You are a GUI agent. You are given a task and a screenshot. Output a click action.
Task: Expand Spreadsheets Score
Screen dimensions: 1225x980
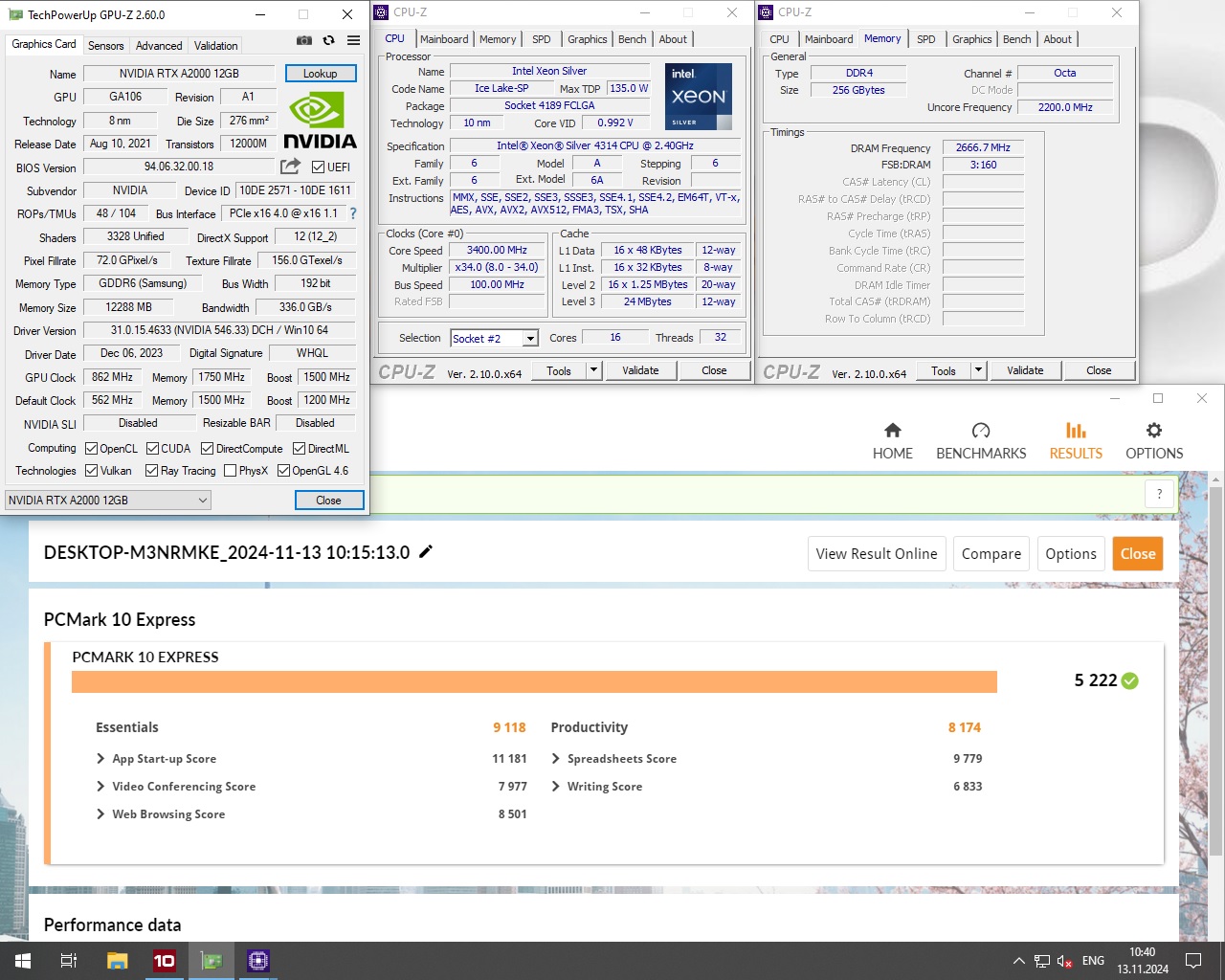click(556, 759)
